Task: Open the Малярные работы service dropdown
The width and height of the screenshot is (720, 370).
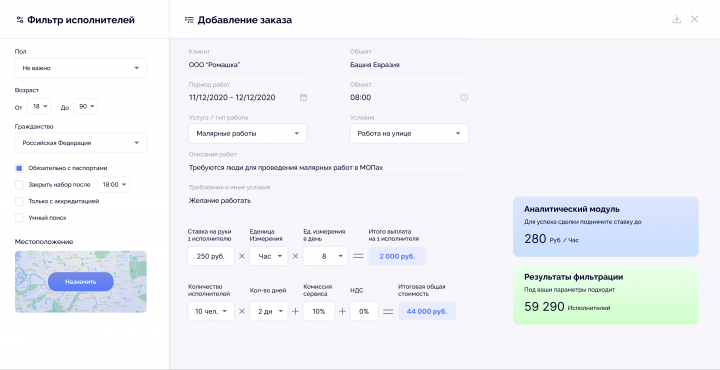Action: [x=248, y=134]
